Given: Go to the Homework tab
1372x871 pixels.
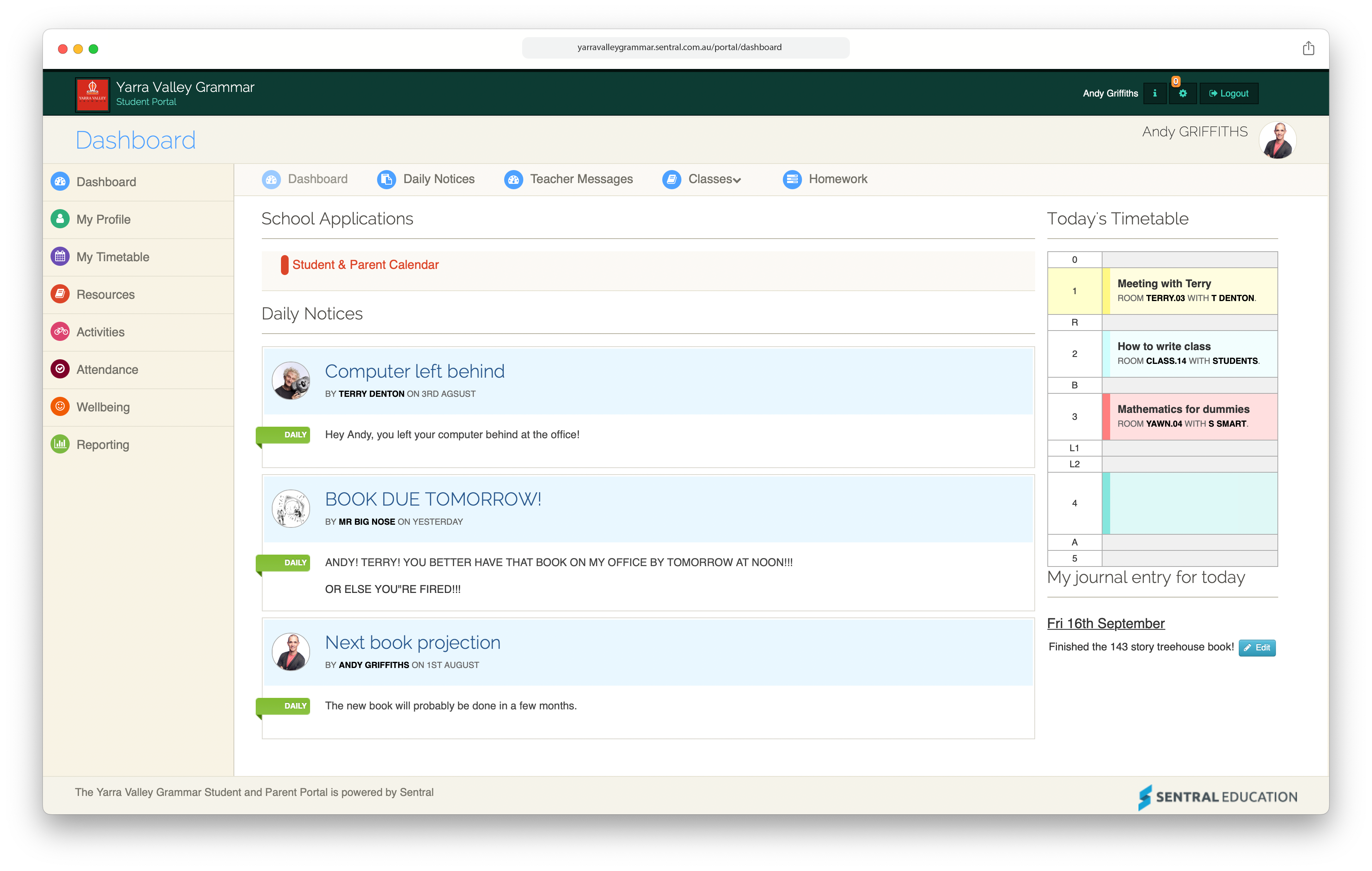Looking at the screenshot, I should (838, 179).
